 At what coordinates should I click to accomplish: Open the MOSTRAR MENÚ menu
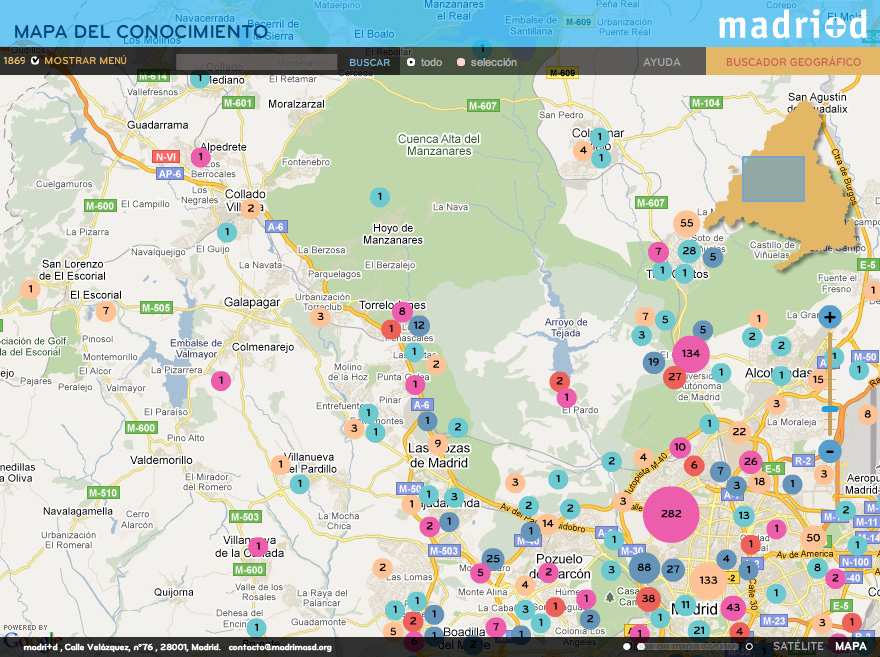coord(85,61)
